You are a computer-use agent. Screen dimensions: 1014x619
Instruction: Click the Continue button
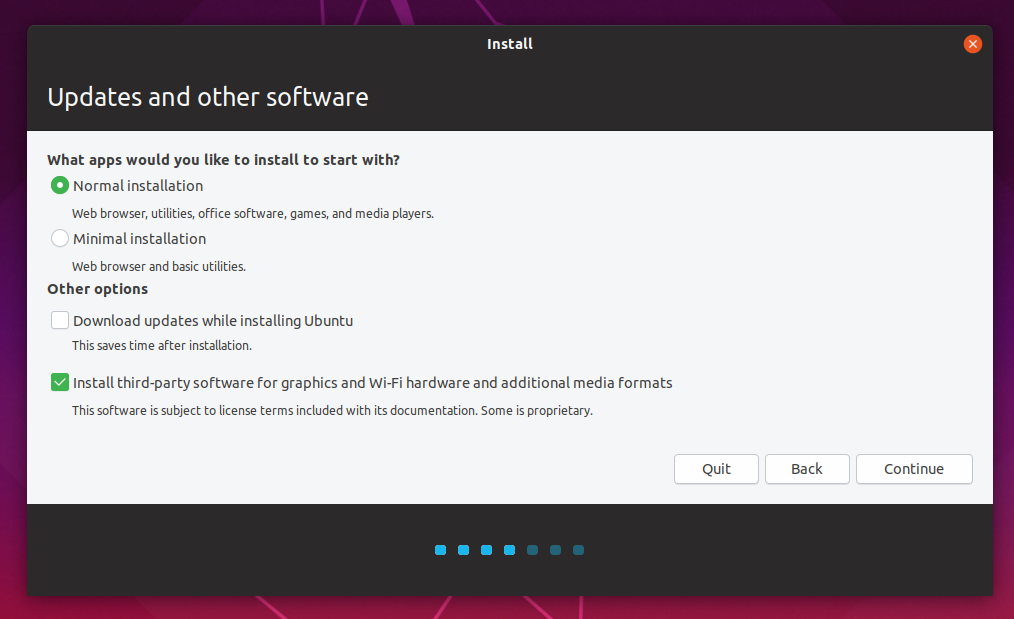(x=913, y=468)
